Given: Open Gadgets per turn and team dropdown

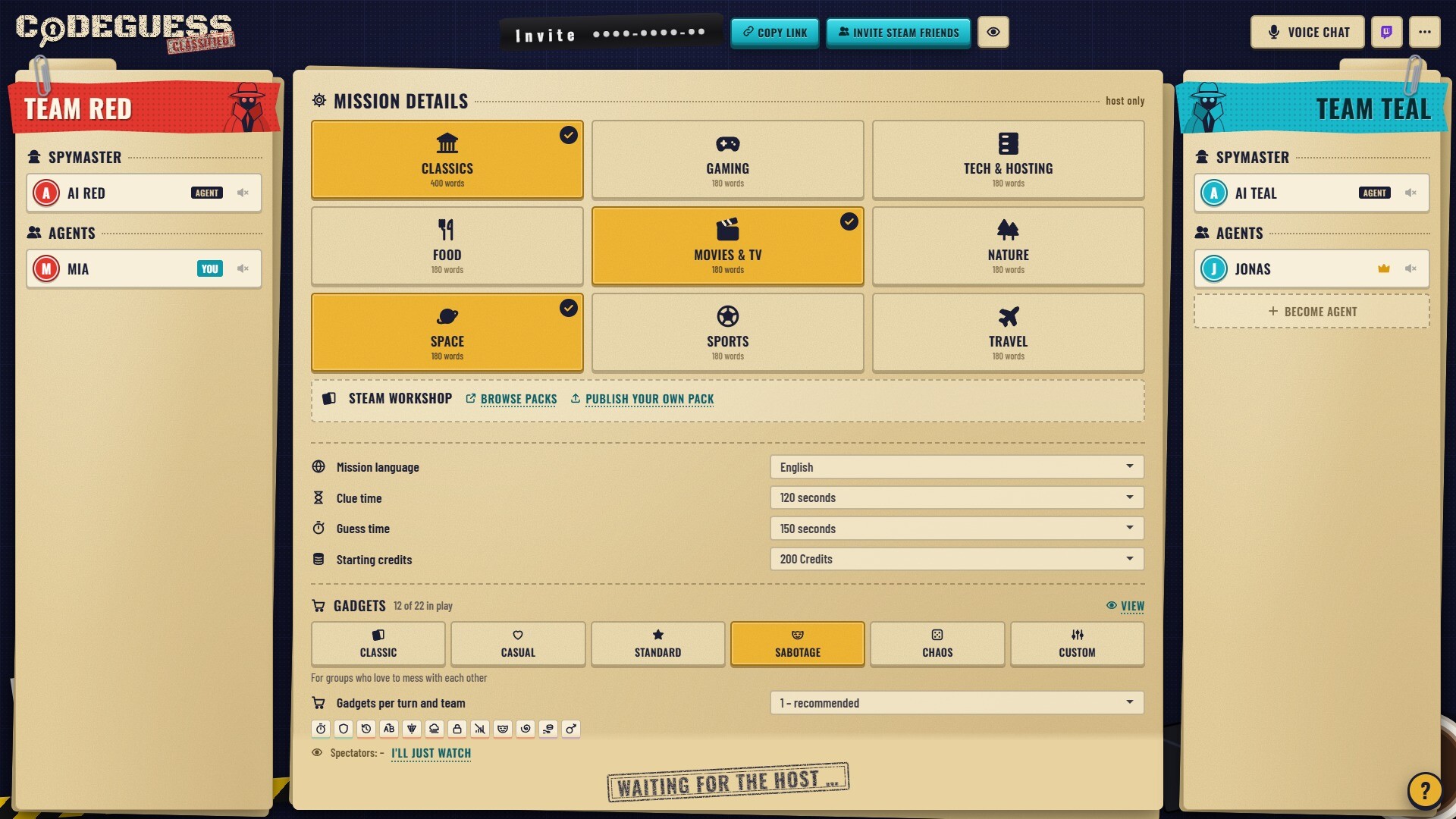Looking at the screenshot, I should 956,703.
